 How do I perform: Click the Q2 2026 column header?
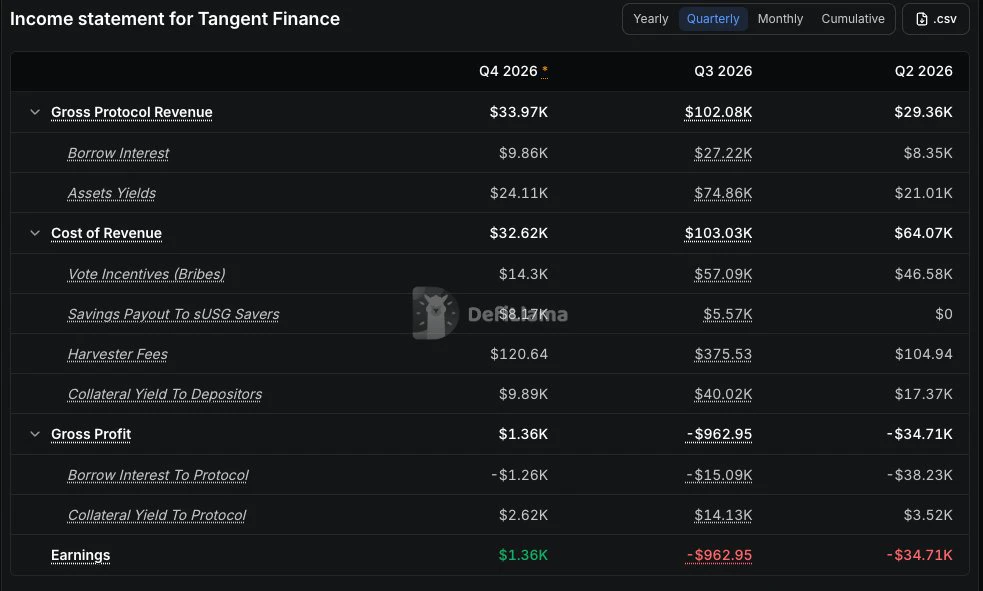pyautogui.click(x=923, y=71)
